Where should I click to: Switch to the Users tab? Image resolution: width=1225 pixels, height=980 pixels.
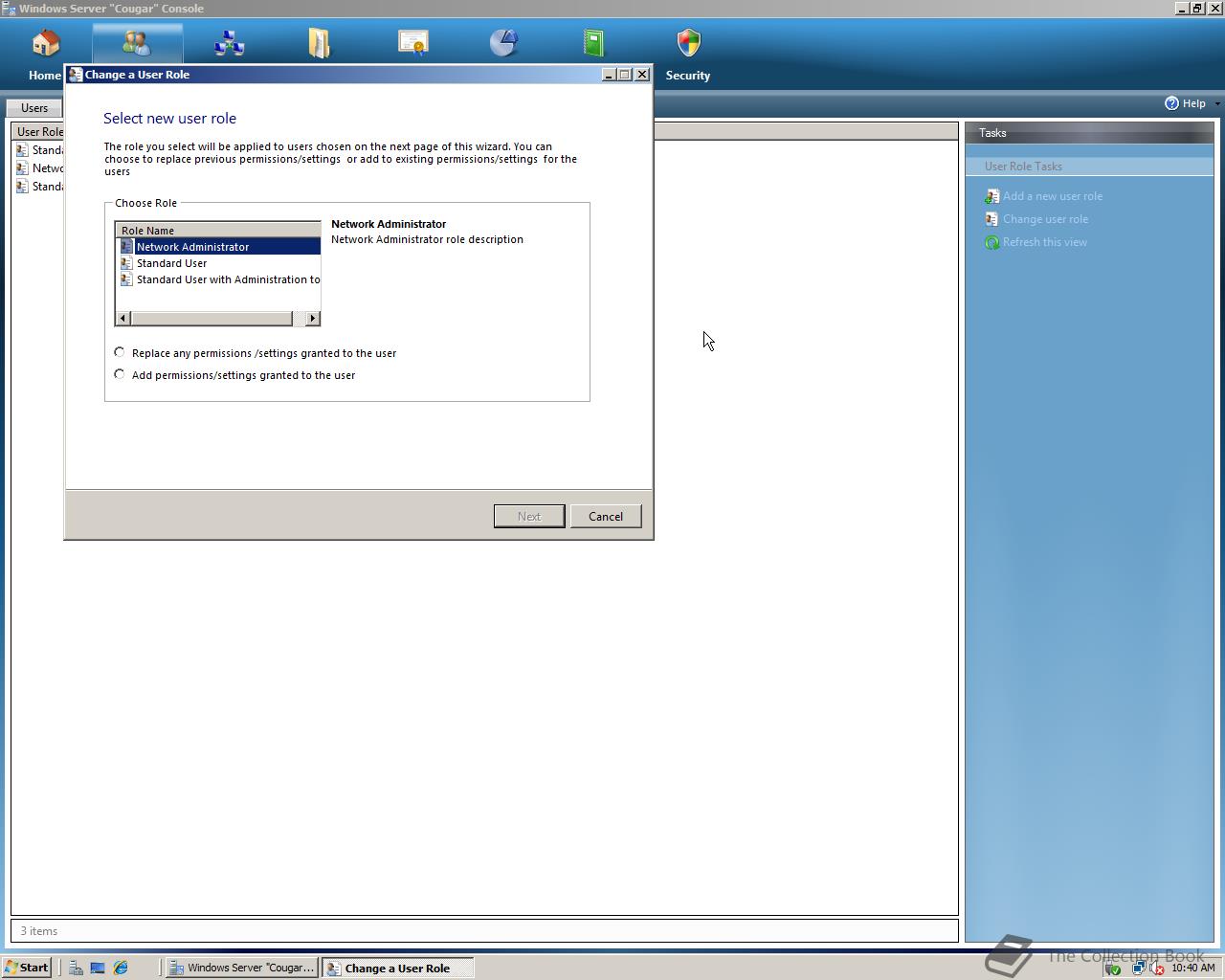34,108
